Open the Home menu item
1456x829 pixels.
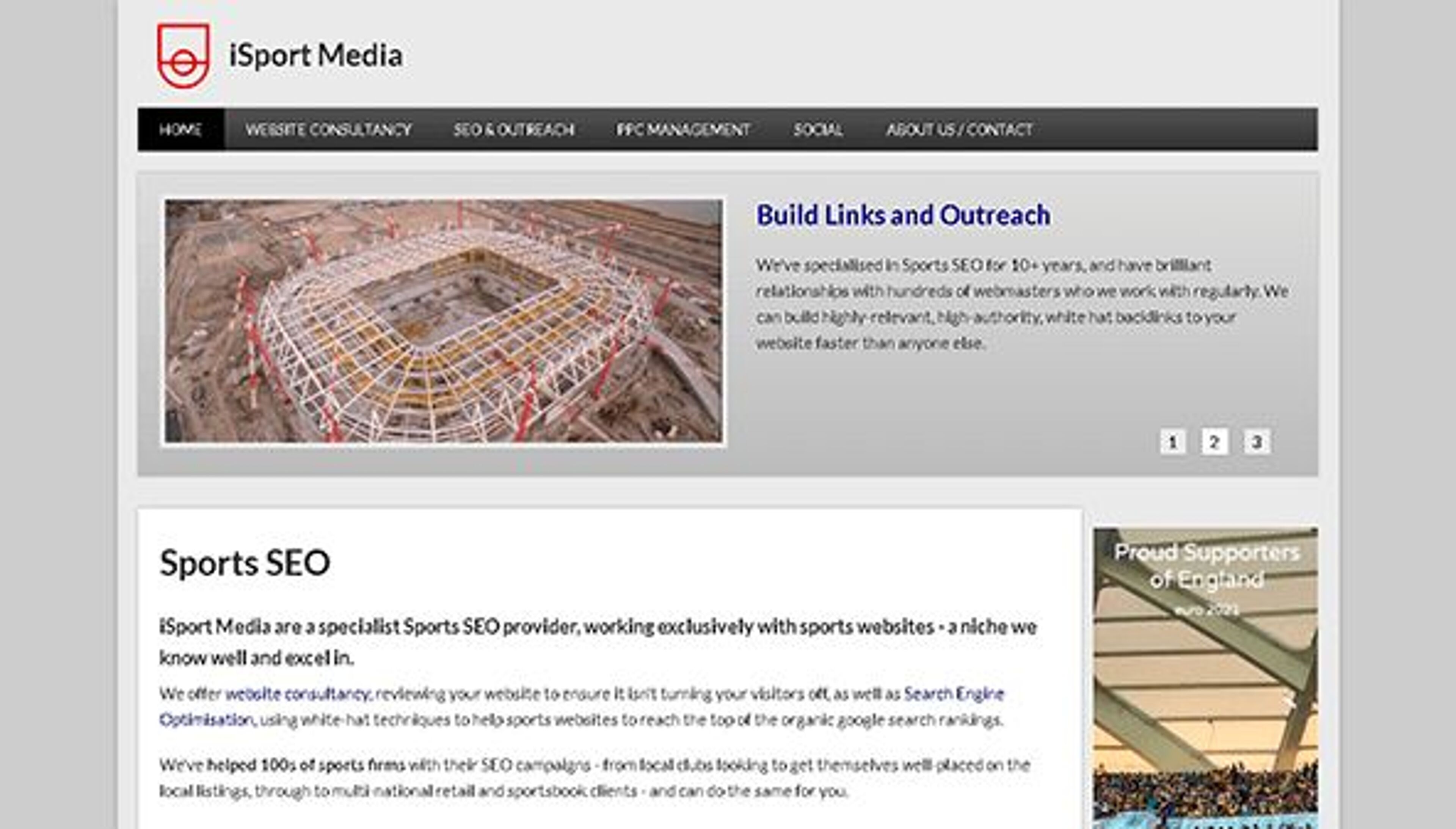click(180, 129)
